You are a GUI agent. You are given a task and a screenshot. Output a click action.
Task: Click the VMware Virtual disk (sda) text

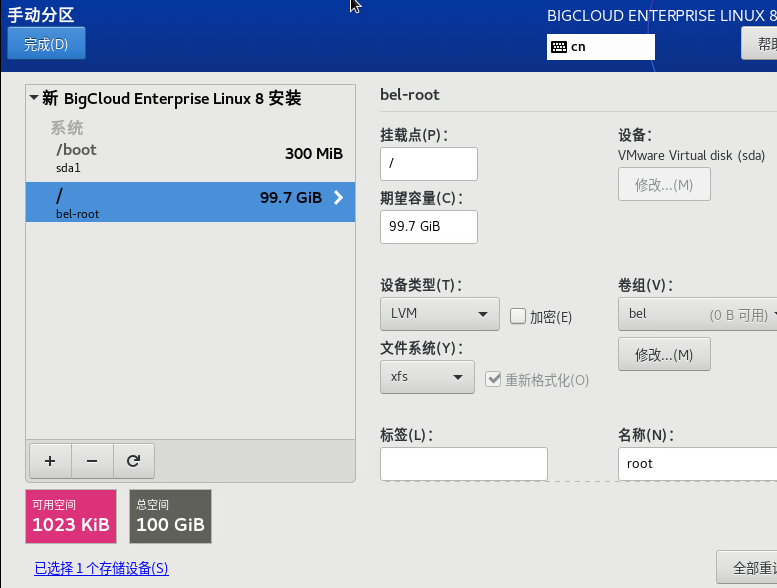(x=691, y=156)
